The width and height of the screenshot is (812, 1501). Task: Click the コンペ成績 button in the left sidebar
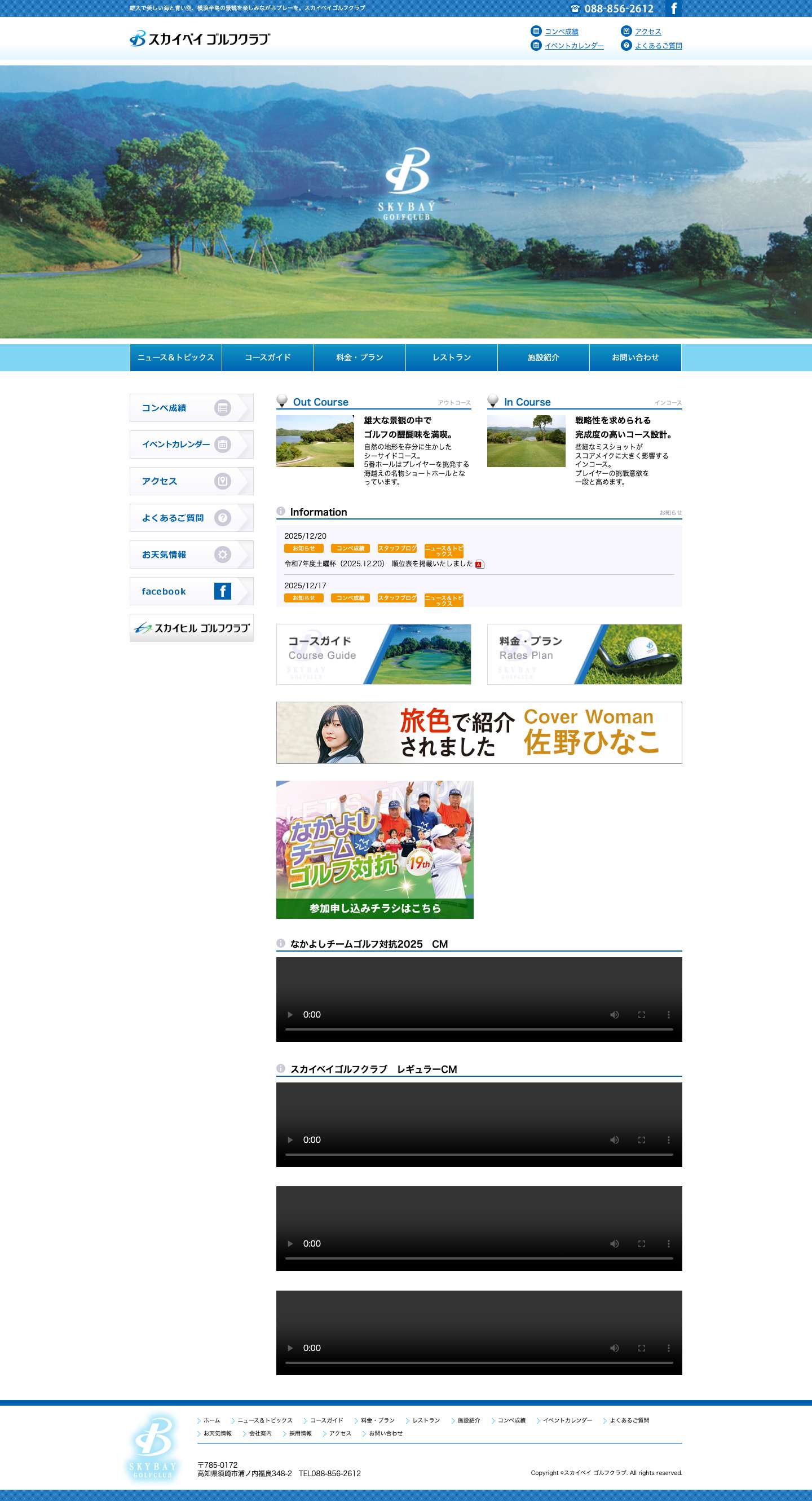[192, 408]
